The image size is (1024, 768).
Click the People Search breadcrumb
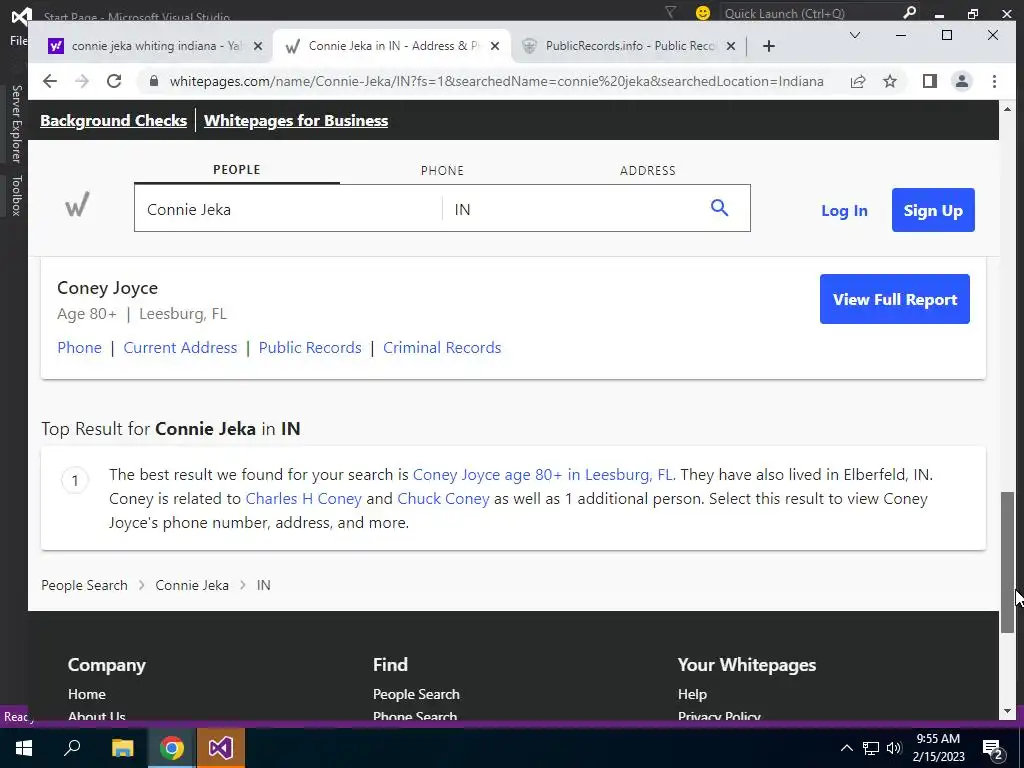tap(84, 585)
